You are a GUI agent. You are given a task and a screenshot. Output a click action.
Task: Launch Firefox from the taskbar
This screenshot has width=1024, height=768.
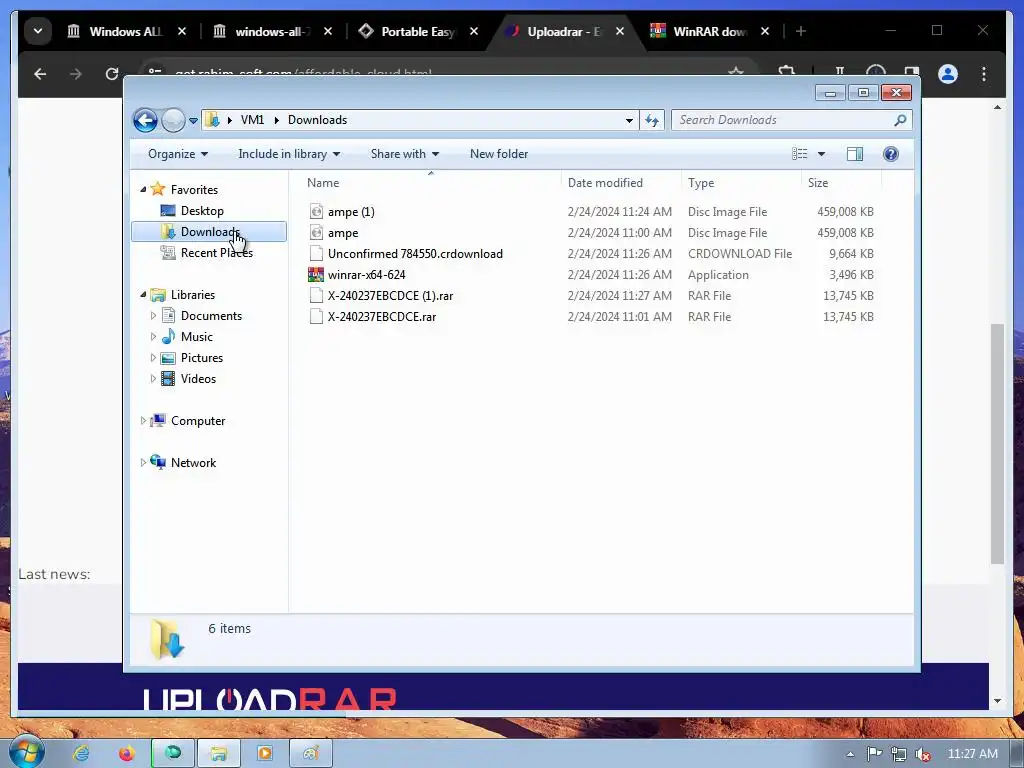[127, 753]
